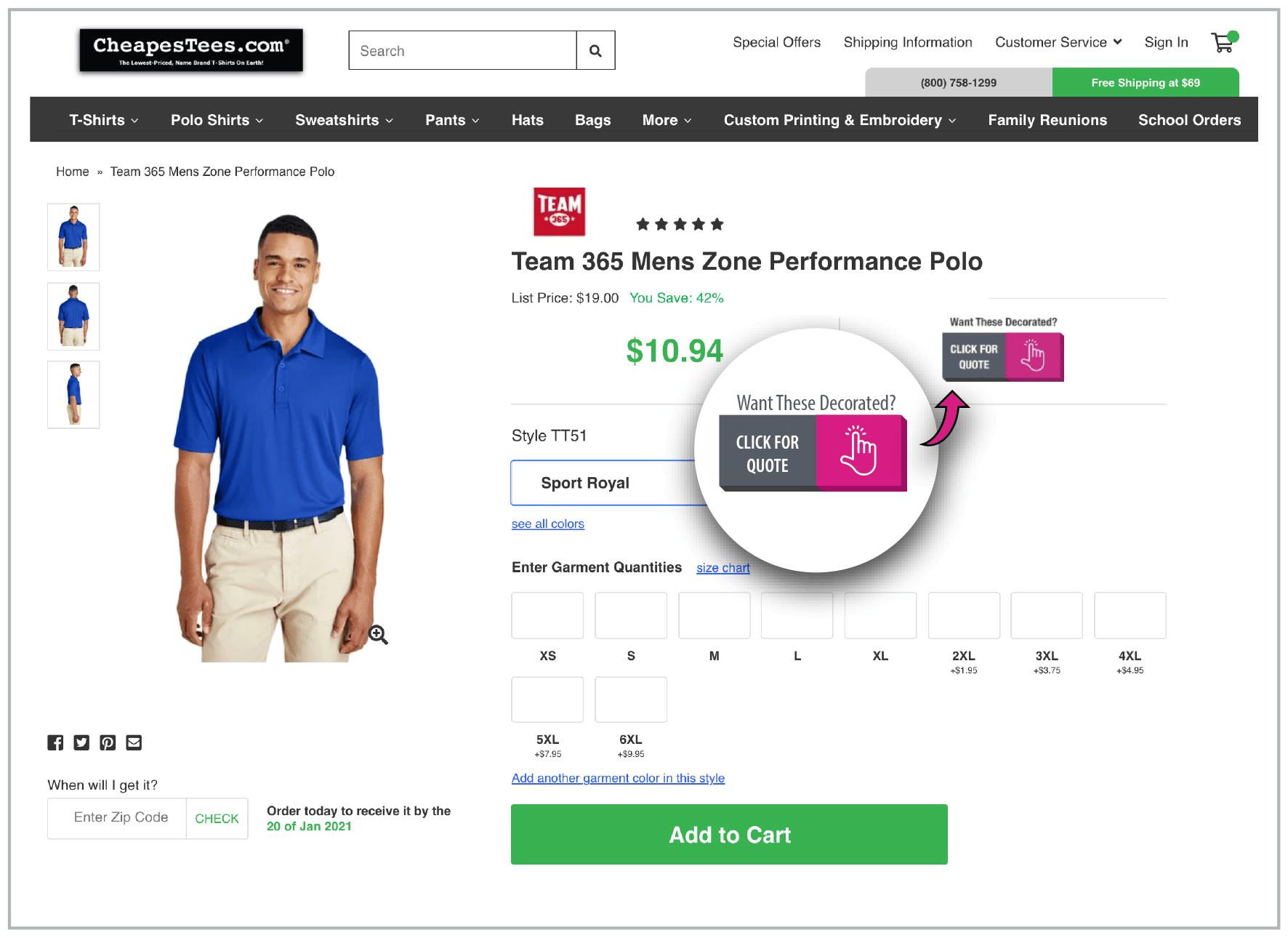Click Sign In

1166,42
